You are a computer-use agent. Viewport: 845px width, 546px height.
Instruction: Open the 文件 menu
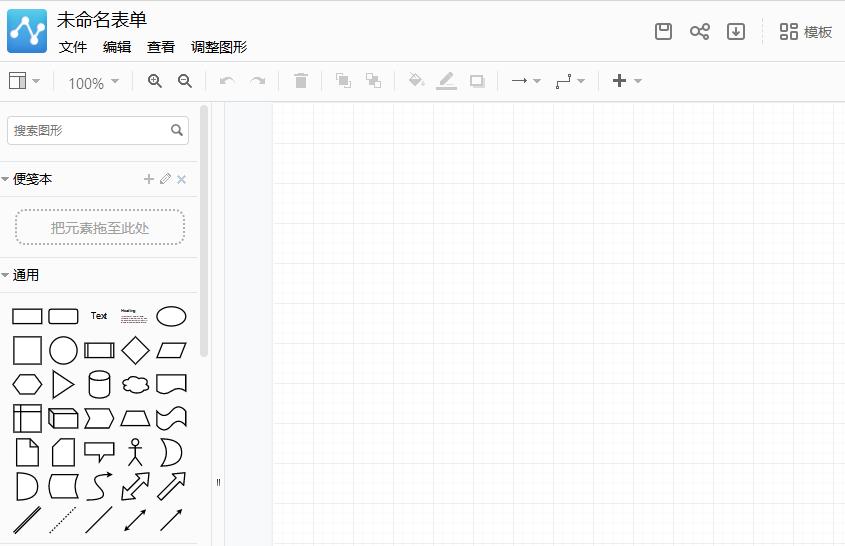click(x=73, y=47)
